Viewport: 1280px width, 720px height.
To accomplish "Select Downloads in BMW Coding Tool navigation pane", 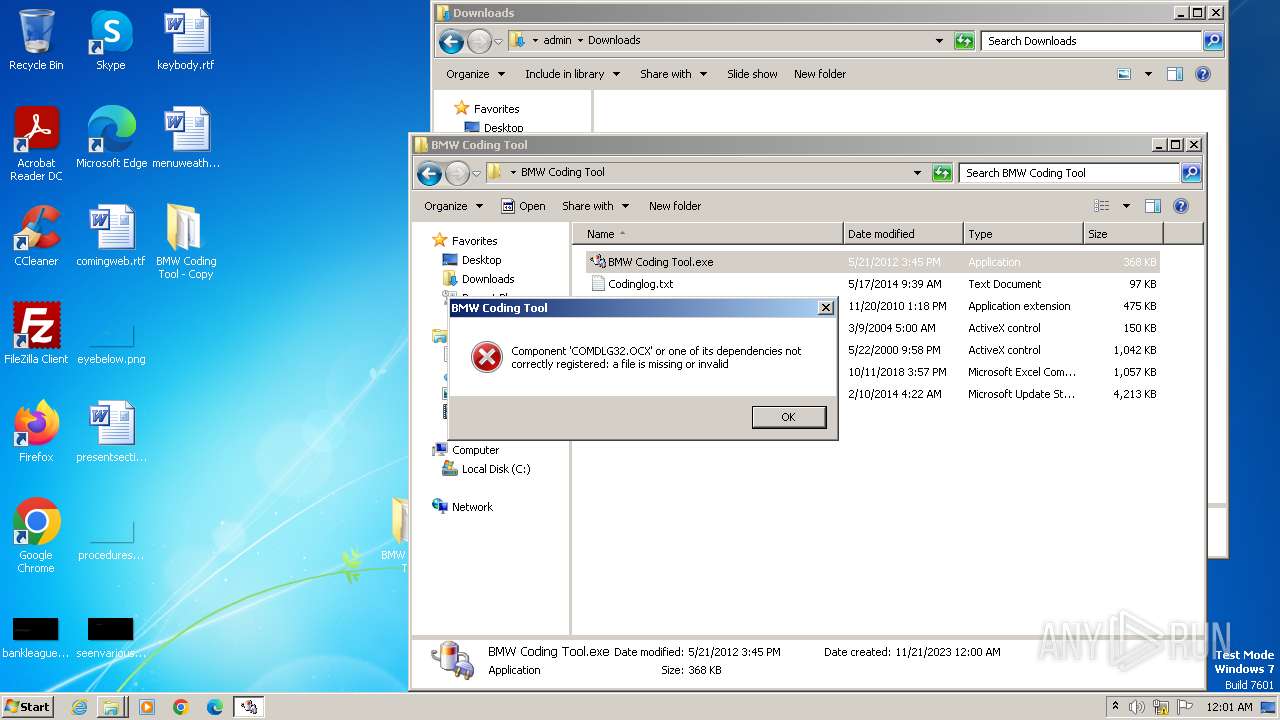I will coord(478,279).
